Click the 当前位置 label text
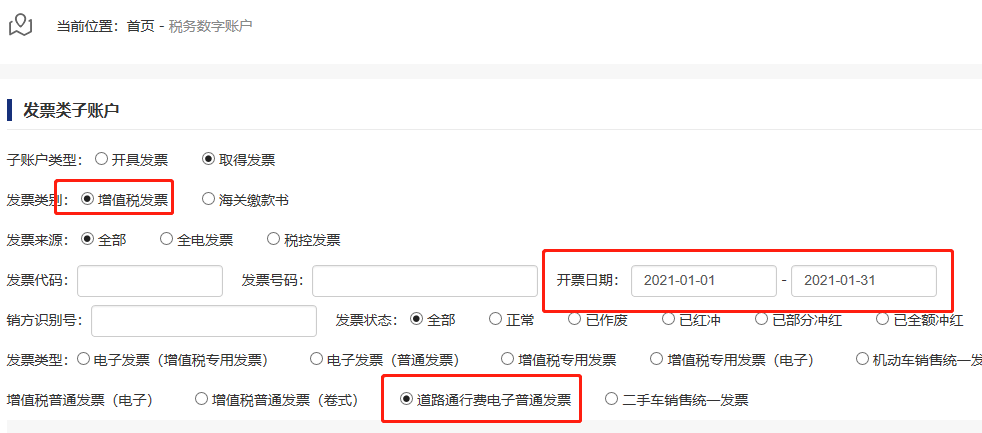Viewport: 982px width, 433px height. [88, 27]
